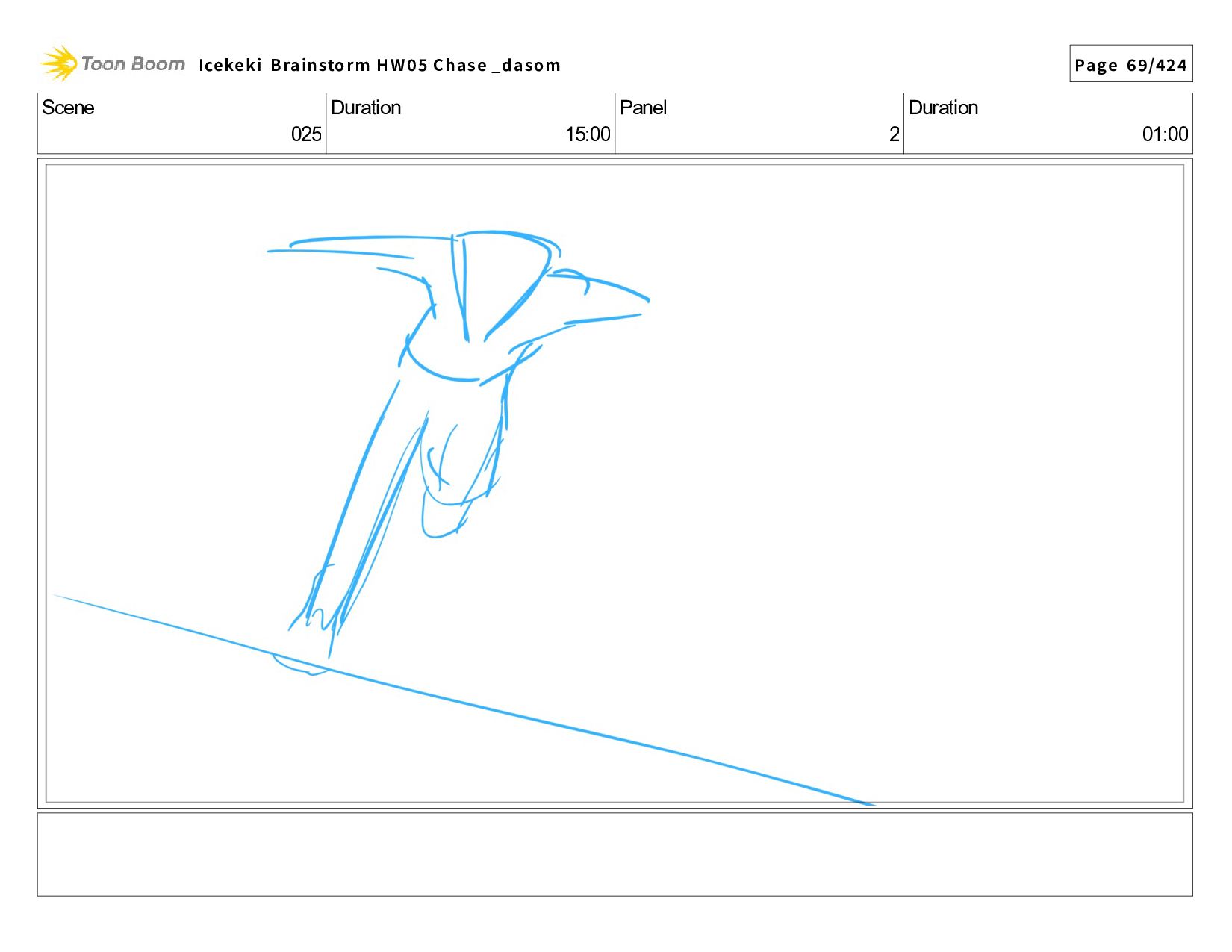1232x952 pixels.
Task: Select the panel number '2'
Action: coord(894,134)
